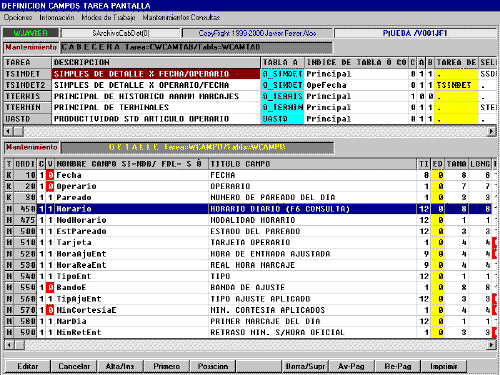Select the MinCortesiaE field name
The width and height of the screenshot is (500, 375).
[131, 310]
